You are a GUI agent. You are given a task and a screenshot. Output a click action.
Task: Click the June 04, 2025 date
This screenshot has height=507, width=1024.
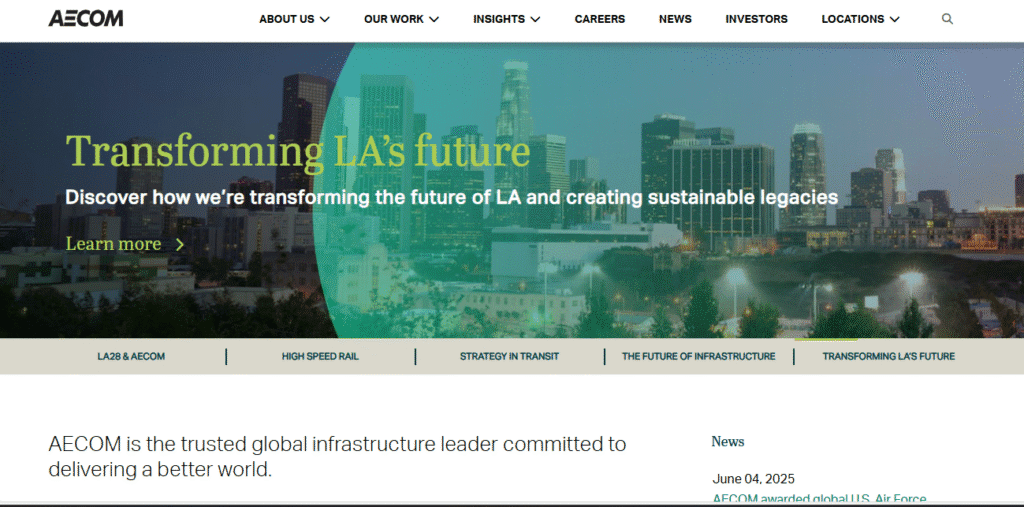754,480
